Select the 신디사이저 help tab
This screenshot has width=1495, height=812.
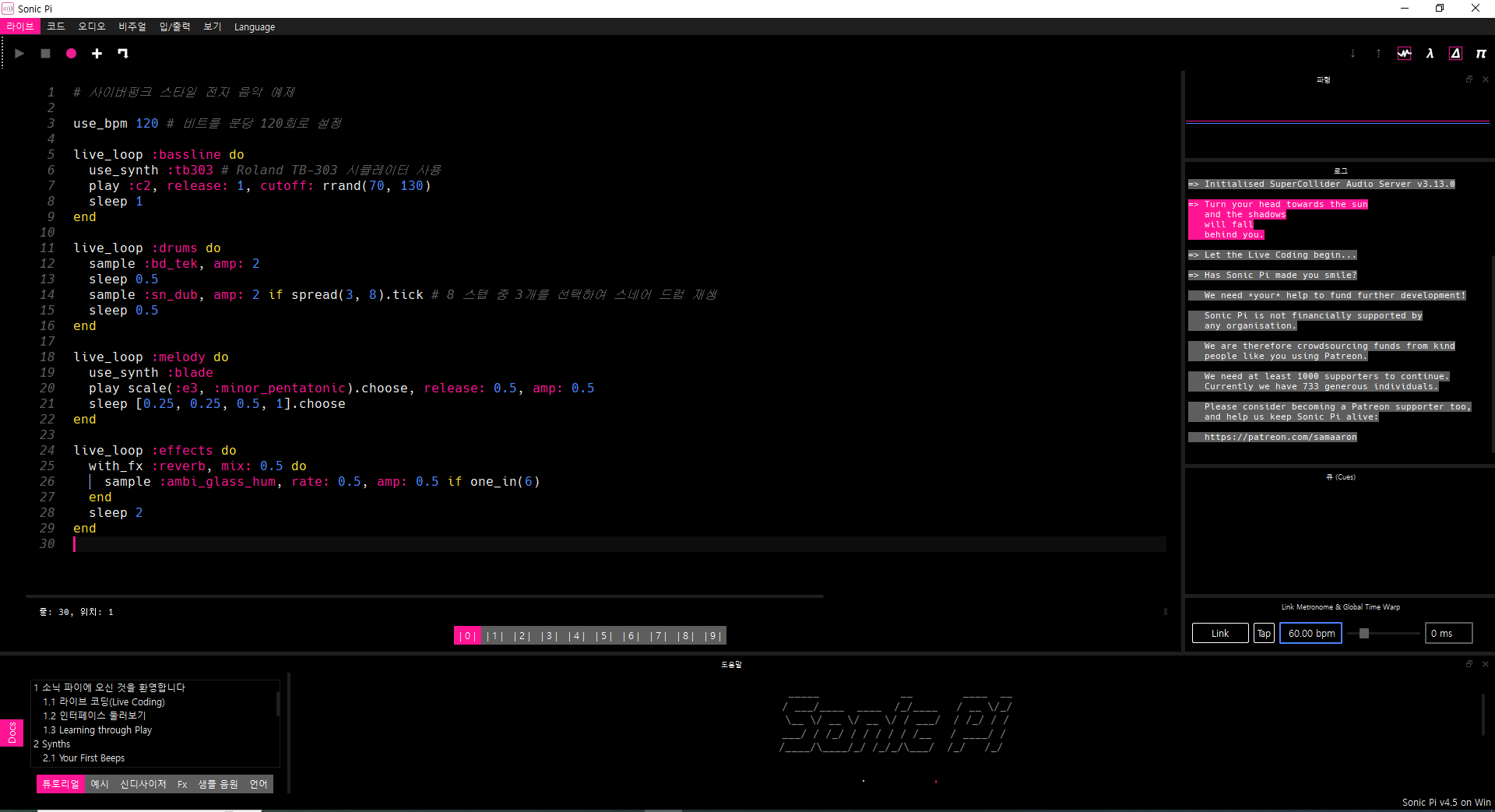[x=143, y=784]
